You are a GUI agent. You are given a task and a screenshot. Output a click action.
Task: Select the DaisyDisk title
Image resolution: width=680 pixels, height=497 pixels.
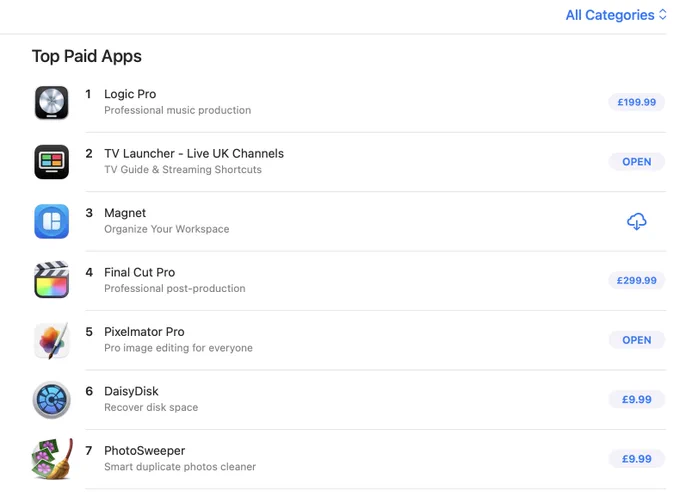click(x=131, y=391)
